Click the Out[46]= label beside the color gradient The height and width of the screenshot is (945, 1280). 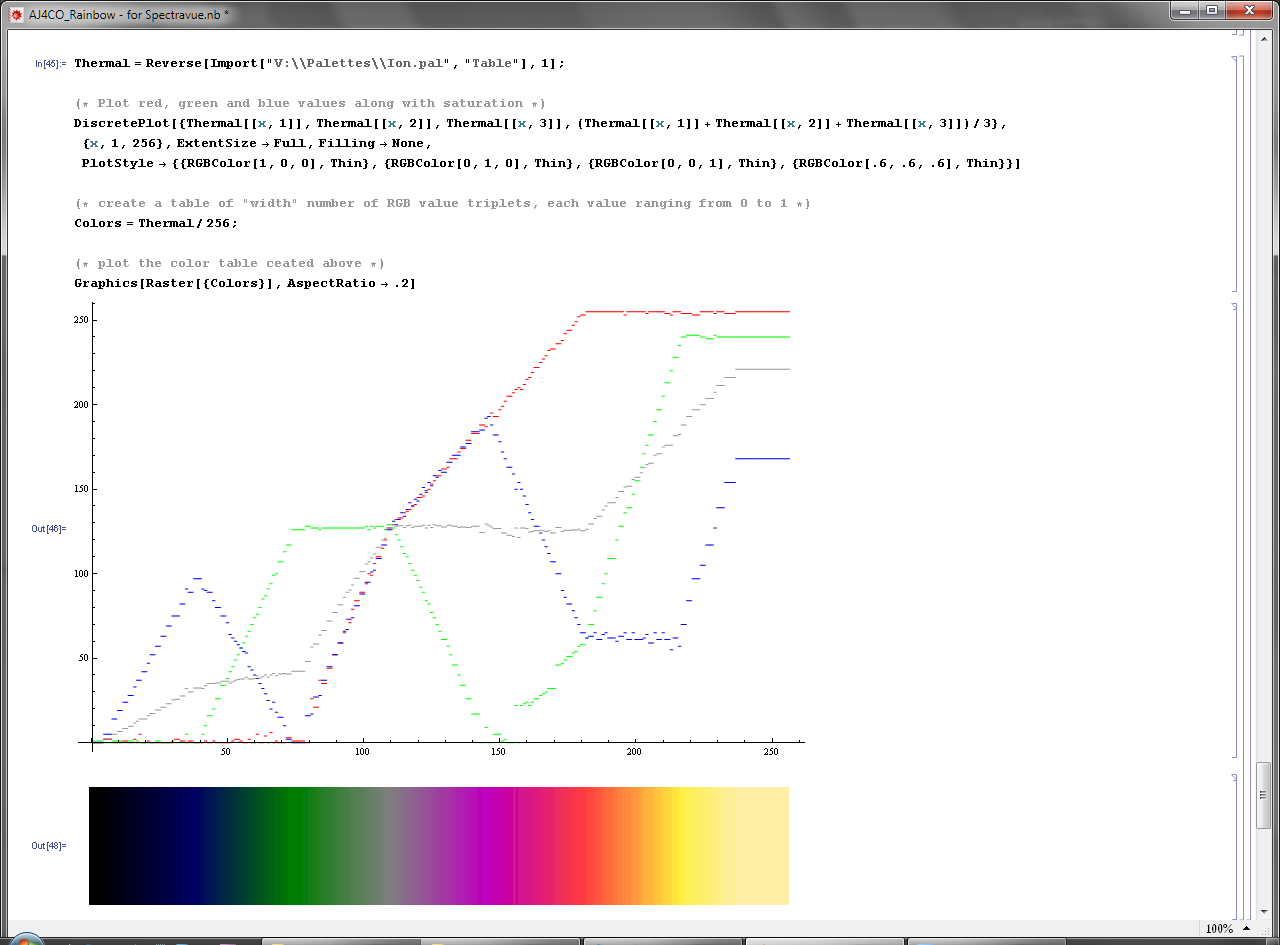[x=48, y=845]
